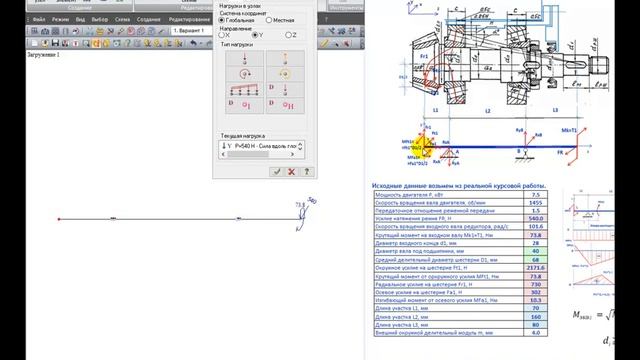Click the red circular icon in upper toolbar

131,31
